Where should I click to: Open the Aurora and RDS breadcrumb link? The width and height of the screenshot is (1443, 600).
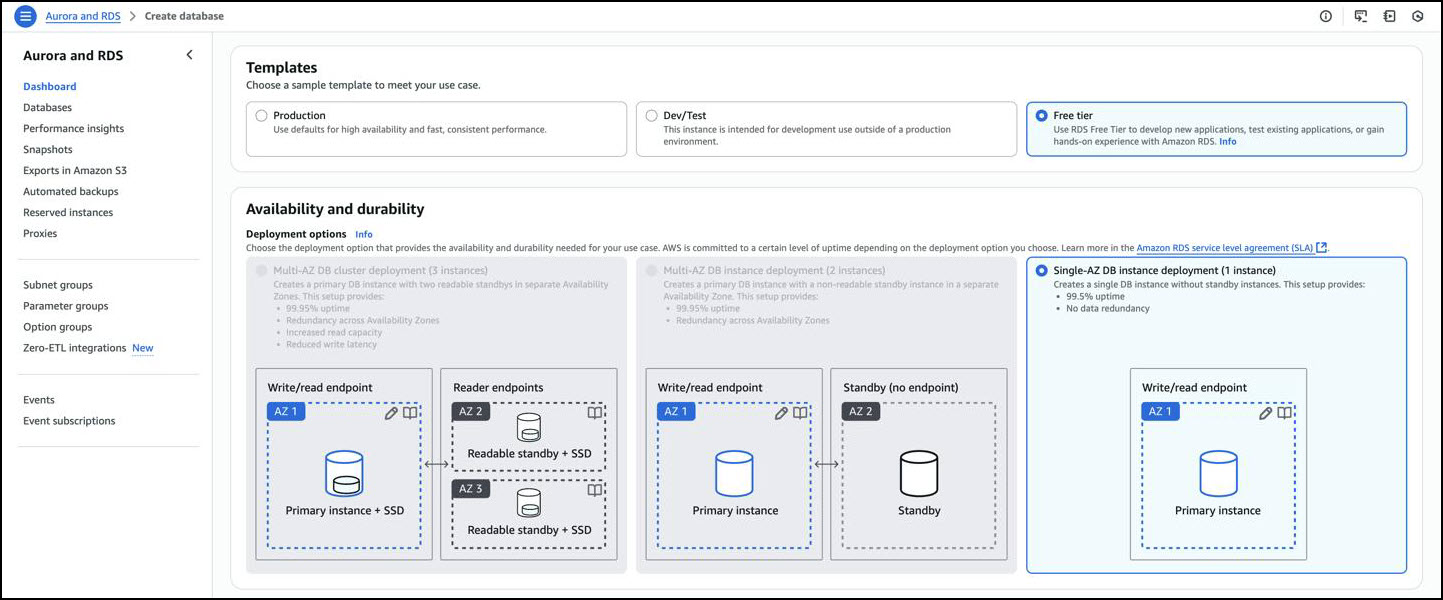(83, 16)
